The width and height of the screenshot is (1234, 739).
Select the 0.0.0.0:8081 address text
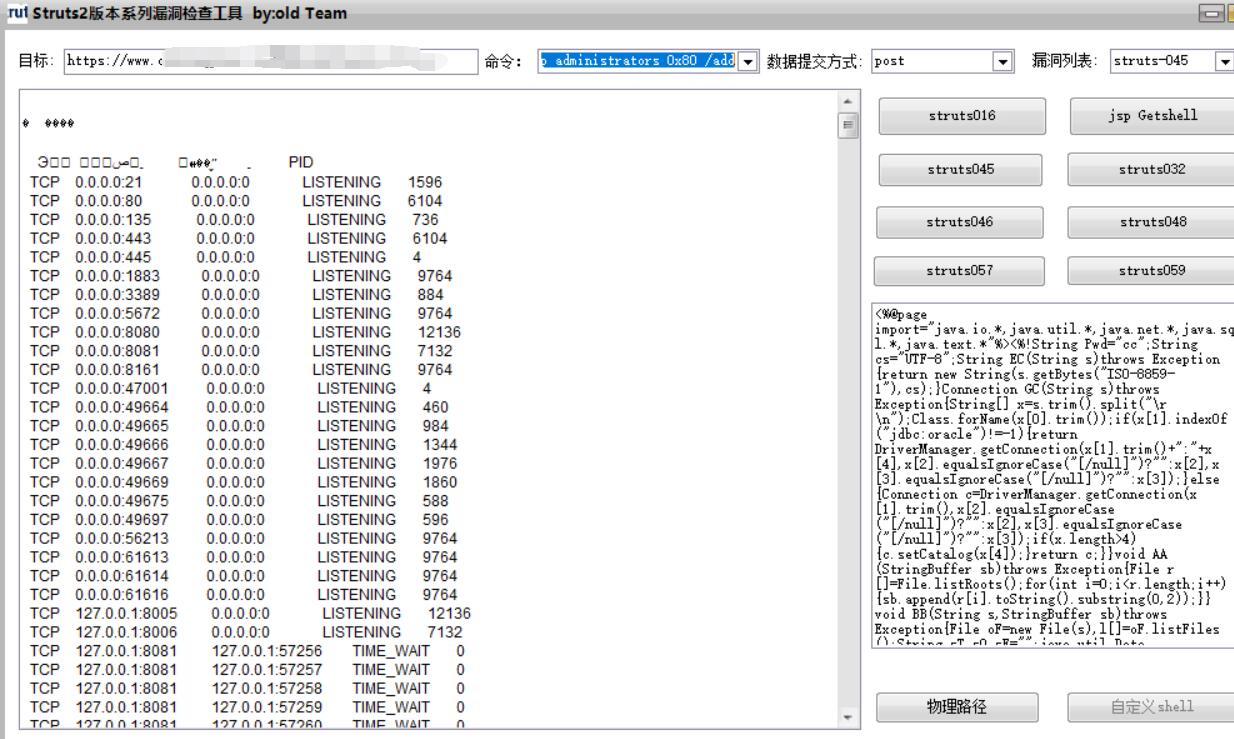pos(117,351)
